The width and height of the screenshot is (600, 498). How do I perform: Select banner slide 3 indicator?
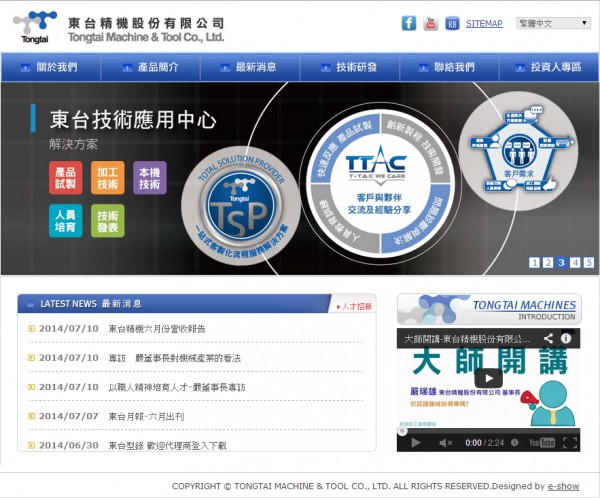(561, 263)
